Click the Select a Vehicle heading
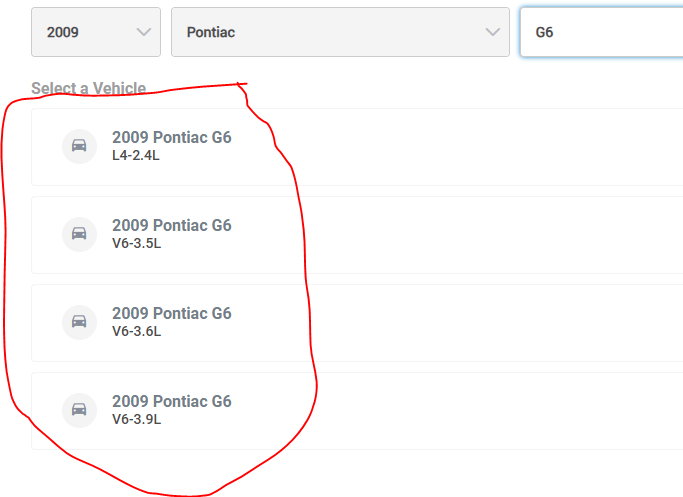Viewport: 683px width, 497px height. (x=88, y=89)
